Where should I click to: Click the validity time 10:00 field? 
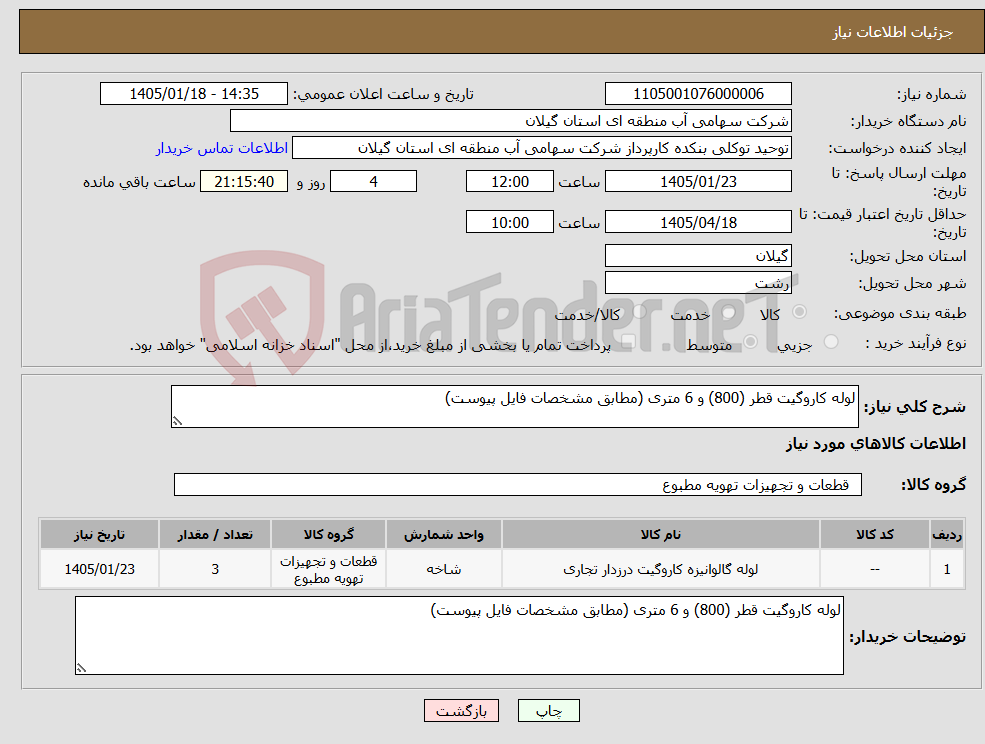tap(509, 222)
